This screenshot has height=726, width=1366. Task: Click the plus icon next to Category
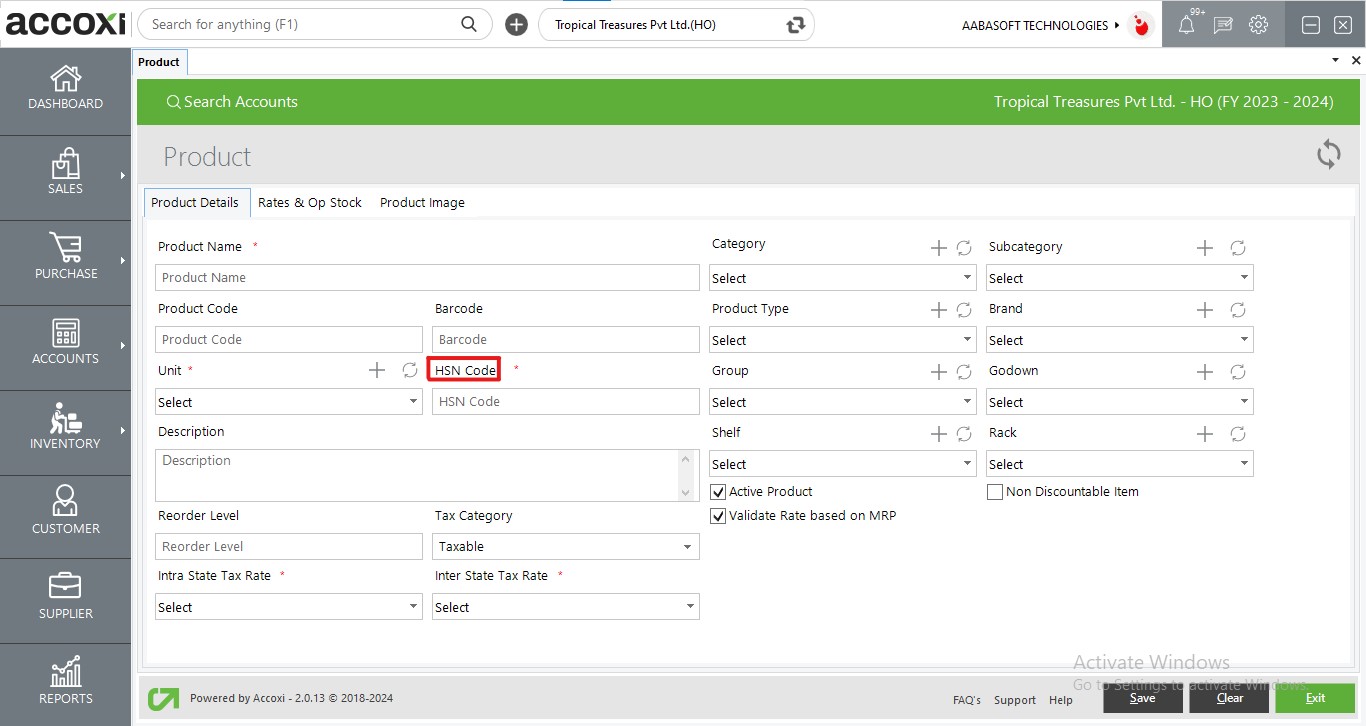point(938,248)
